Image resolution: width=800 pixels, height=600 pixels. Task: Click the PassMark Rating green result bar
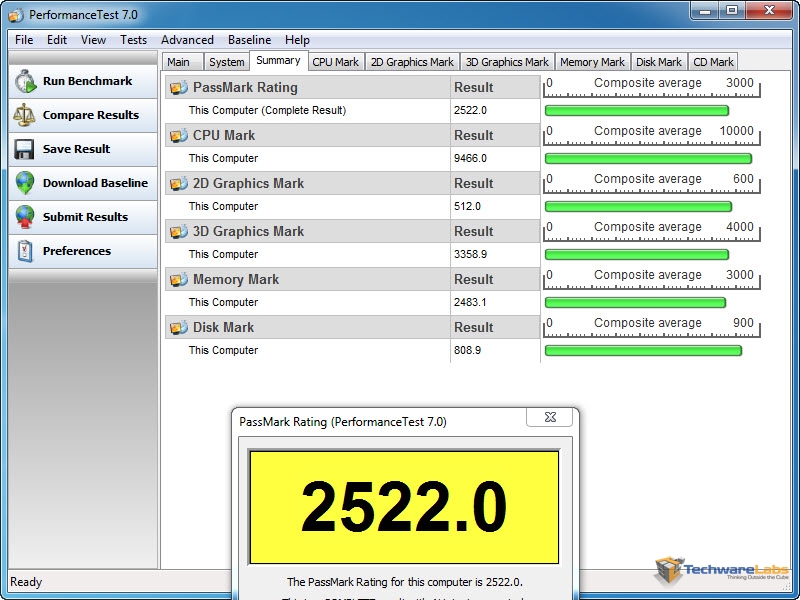pos(637,111)
